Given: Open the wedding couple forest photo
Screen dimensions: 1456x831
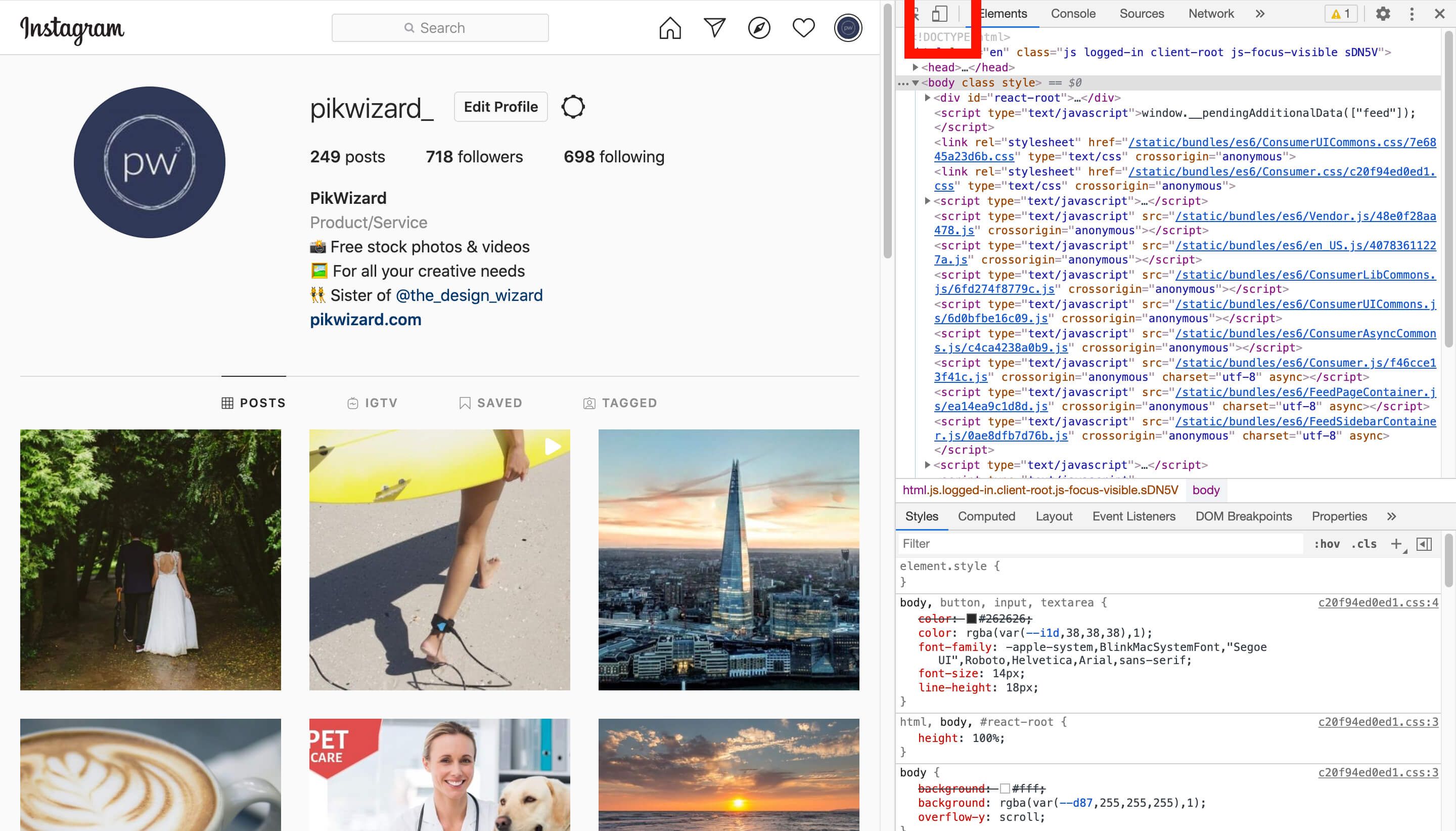Looking at the screenshot, I should [x=151, y=560].
